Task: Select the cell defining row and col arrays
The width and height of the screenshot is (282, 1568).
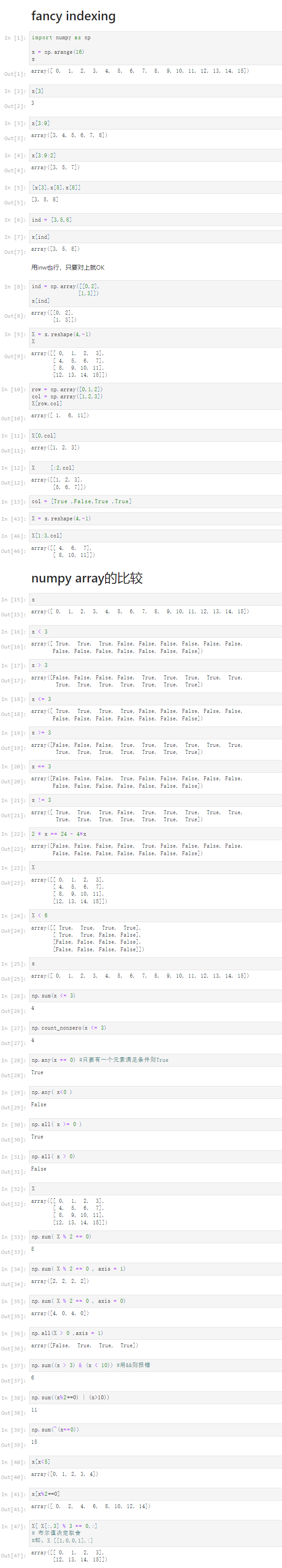Action: tap(155, 396)
